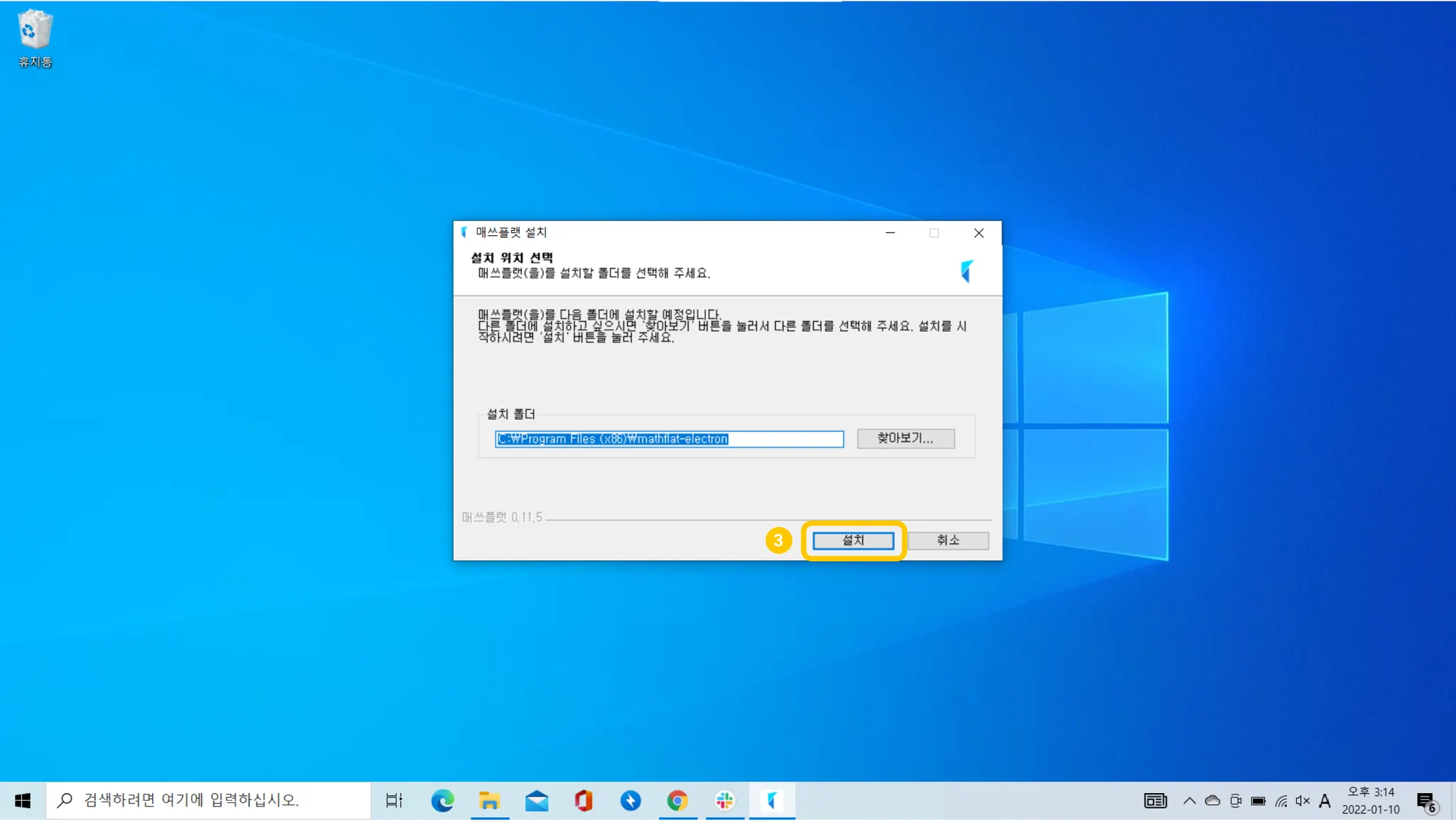
Task: Open Task View on the taskbar
Action: pyautogui.click(x=394, y=801)
